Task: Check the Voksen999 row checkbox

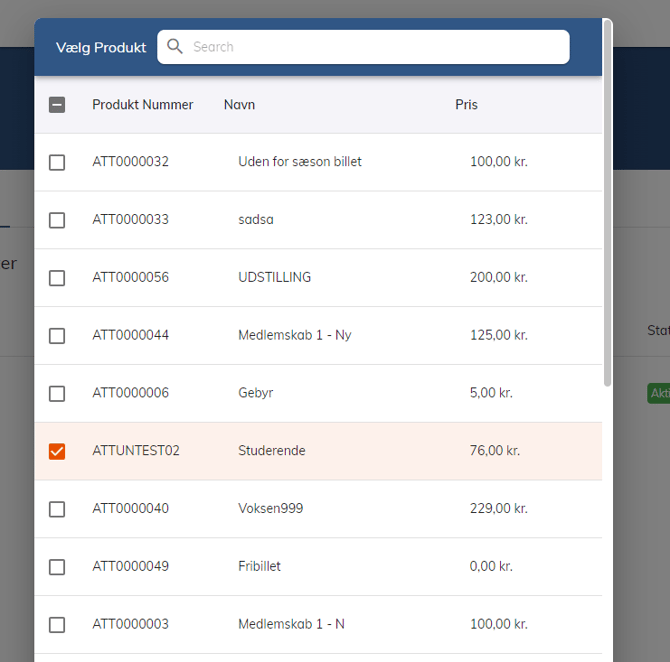Action: [x=57, y=509]
